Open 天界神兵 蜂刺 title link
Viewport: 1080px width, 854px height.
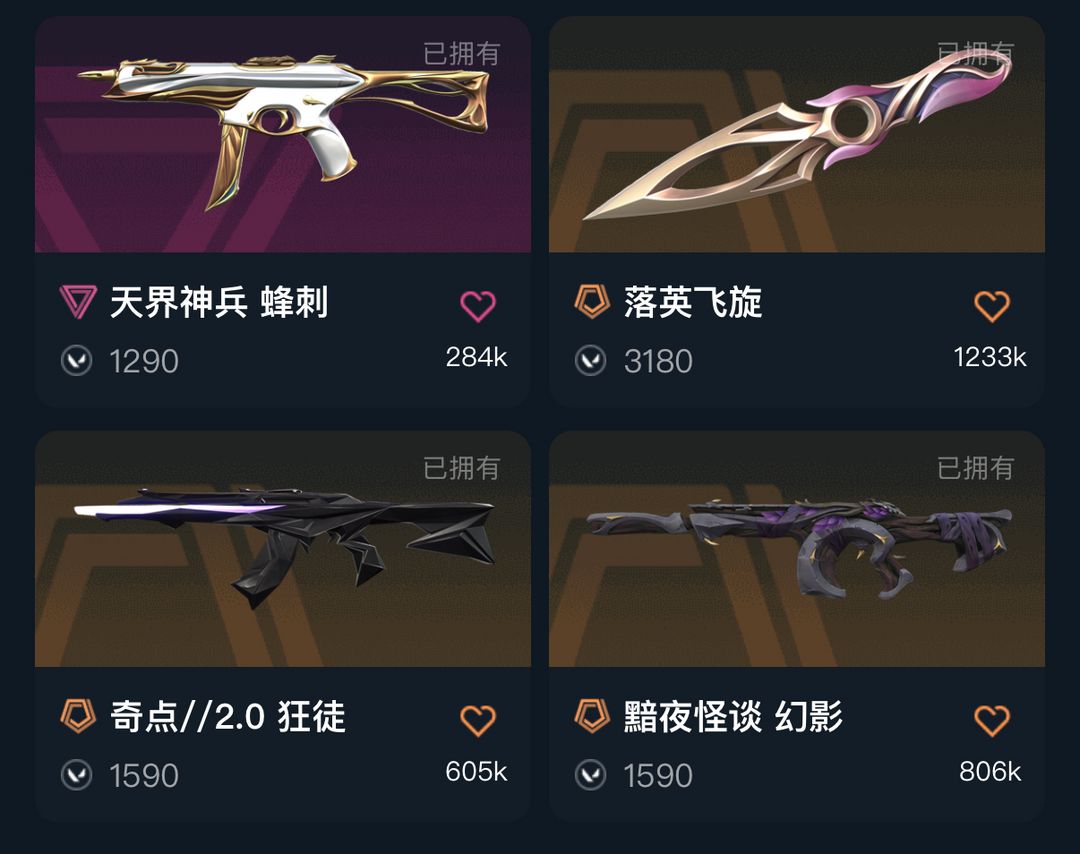[x=219, y=302]
